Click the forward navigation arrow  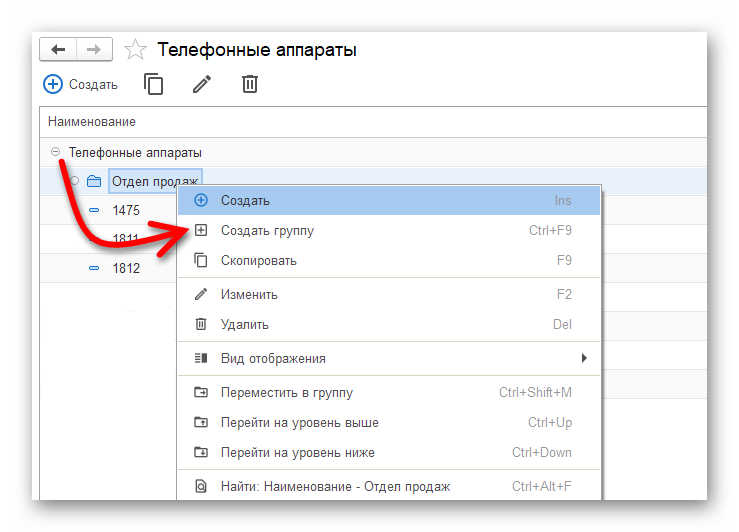94,49
